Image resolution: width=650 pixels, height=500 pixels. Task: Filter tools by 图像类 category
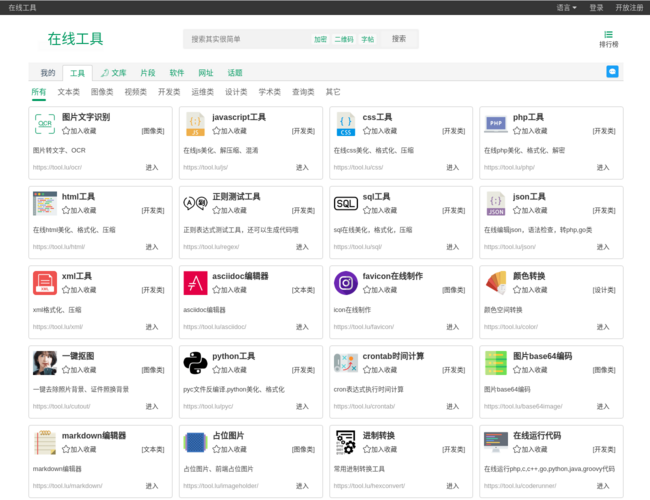tap(102, 92)
